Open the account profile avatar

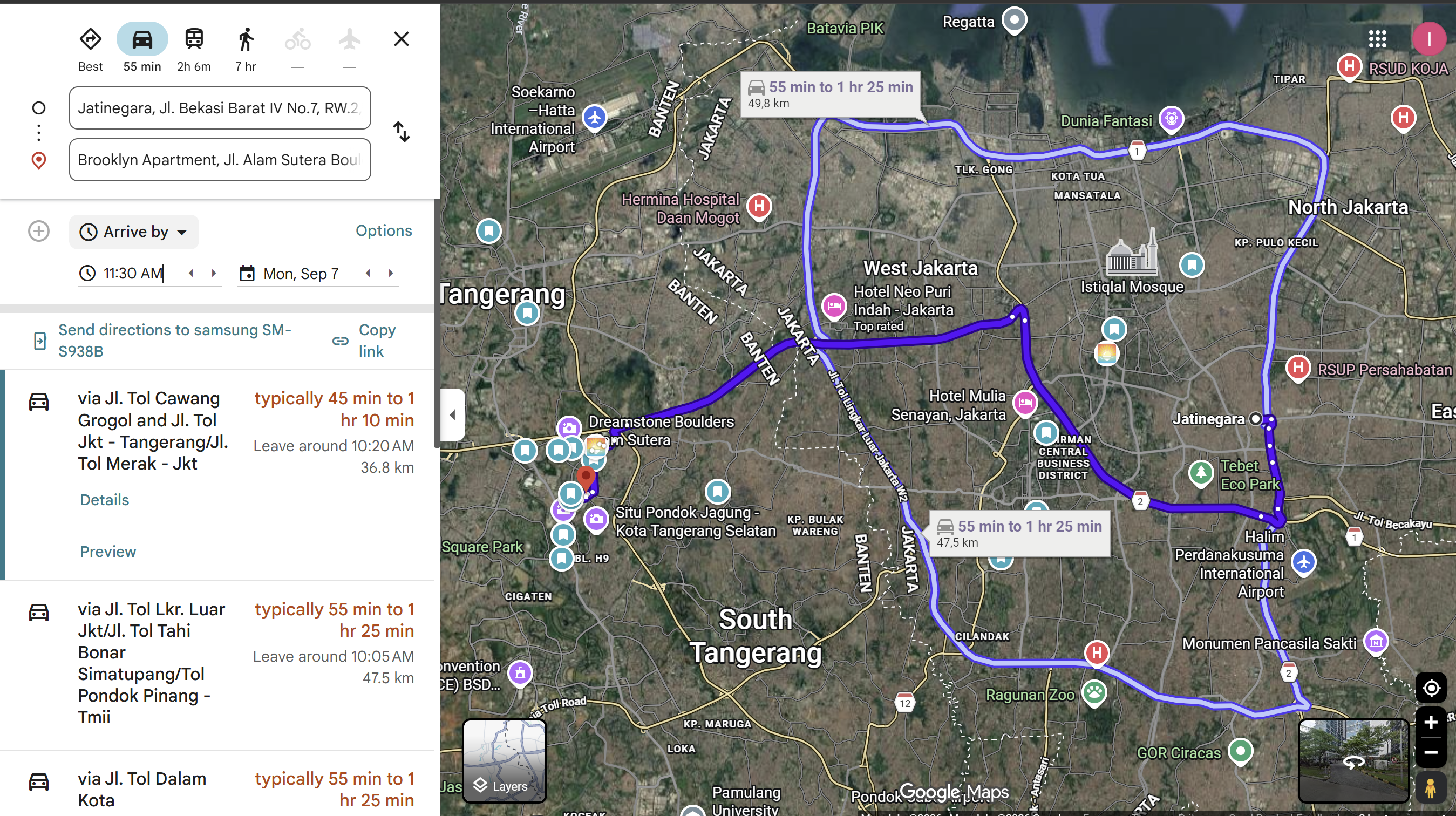click(1429, 39)
